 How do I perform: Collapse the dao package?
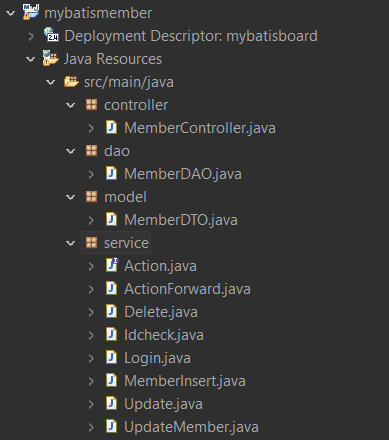(x=71, y=151)
